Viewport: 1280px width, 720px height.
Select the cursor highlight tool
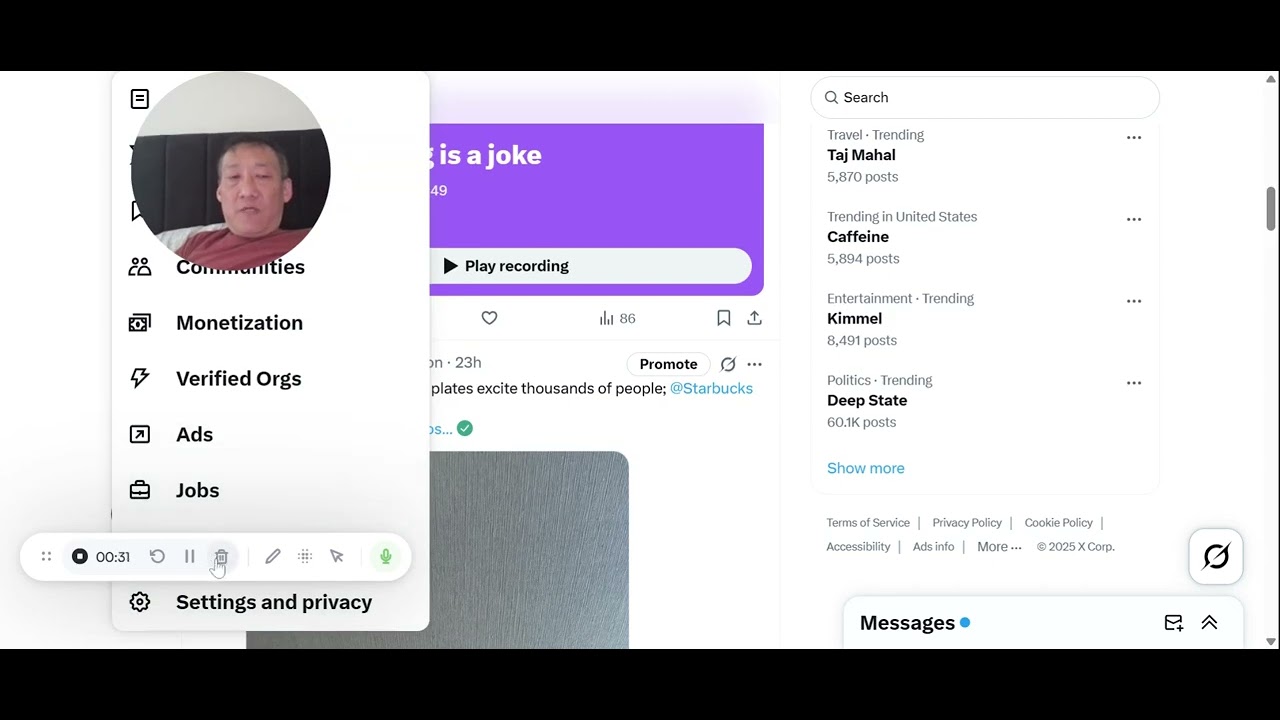(337, 557)
